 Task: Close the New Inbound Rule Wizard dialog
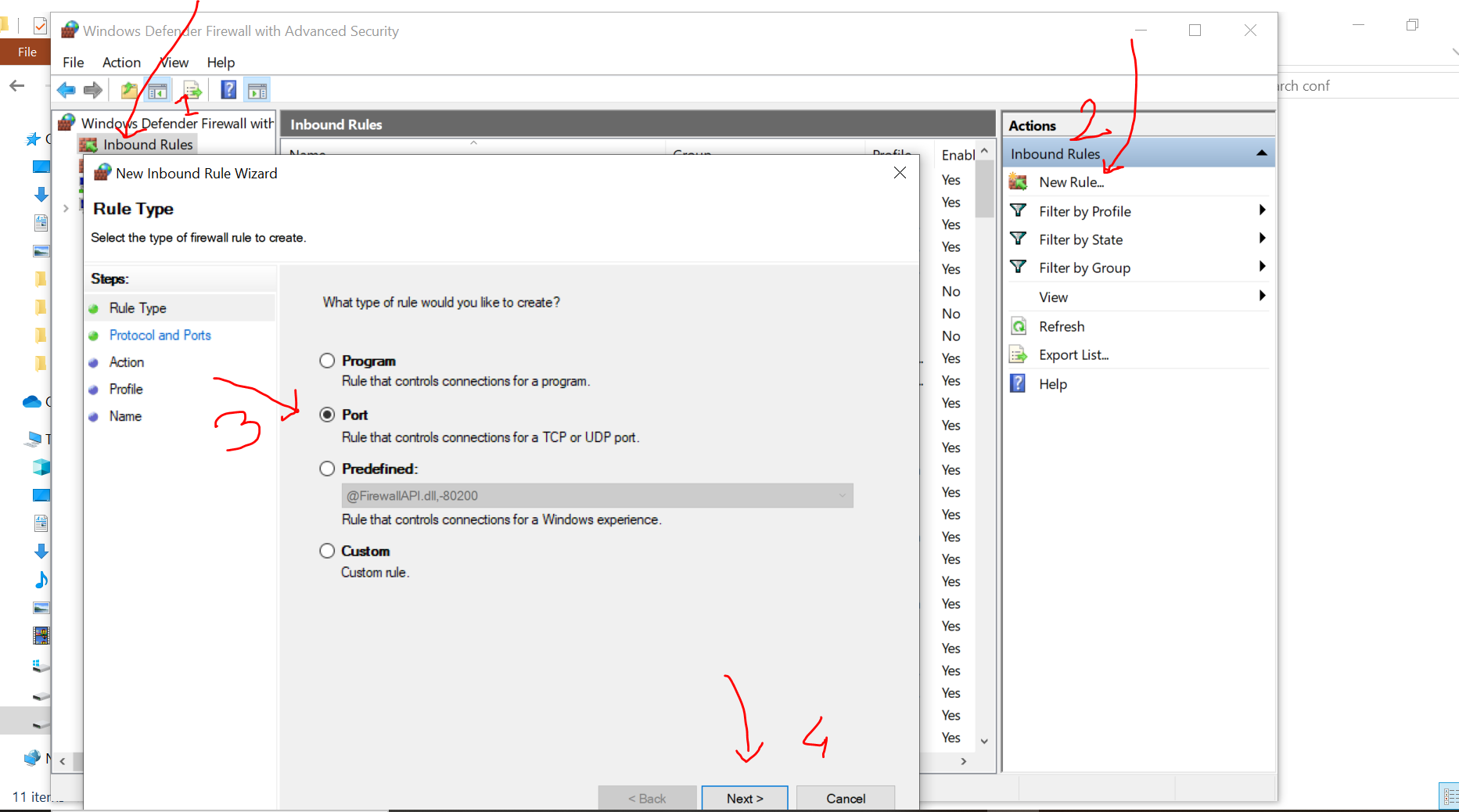(900, 173)
